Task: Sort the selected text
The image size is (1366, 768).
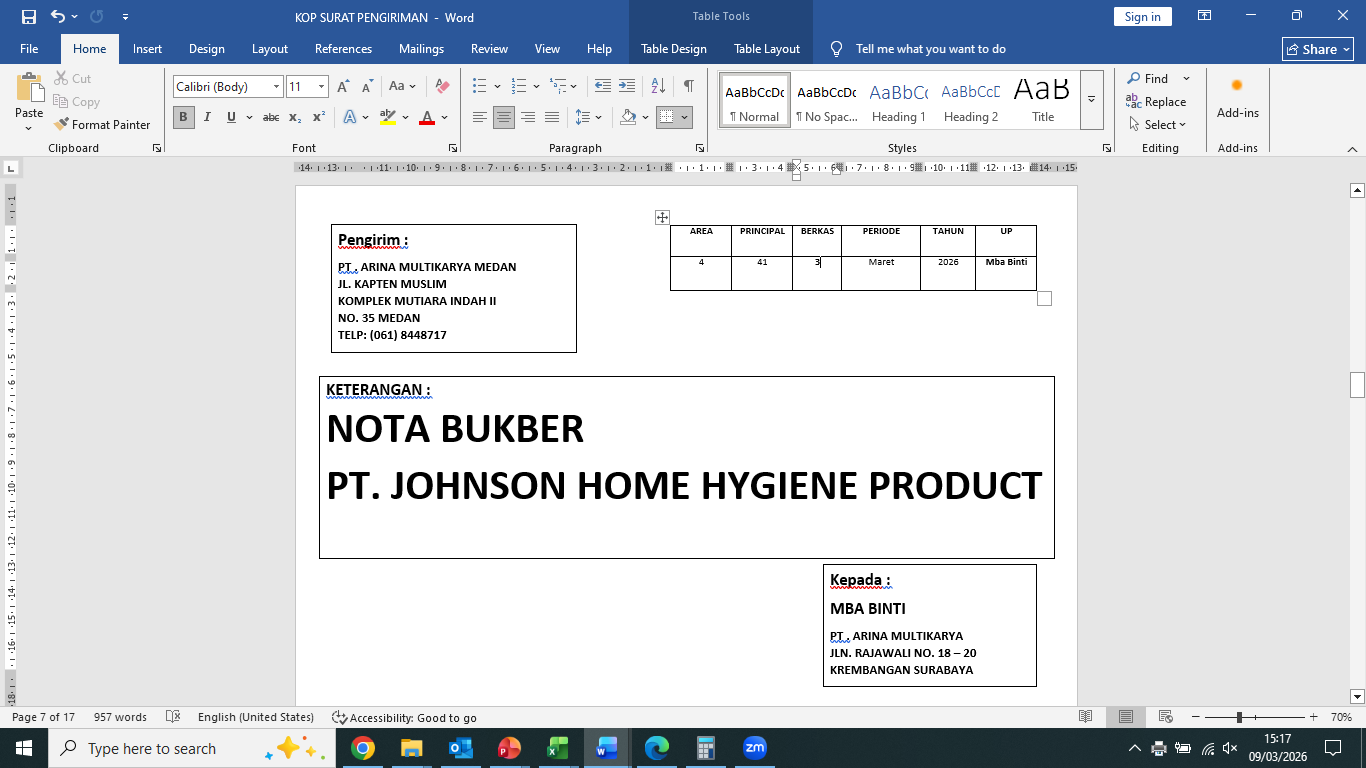Action: coord(659,87)
